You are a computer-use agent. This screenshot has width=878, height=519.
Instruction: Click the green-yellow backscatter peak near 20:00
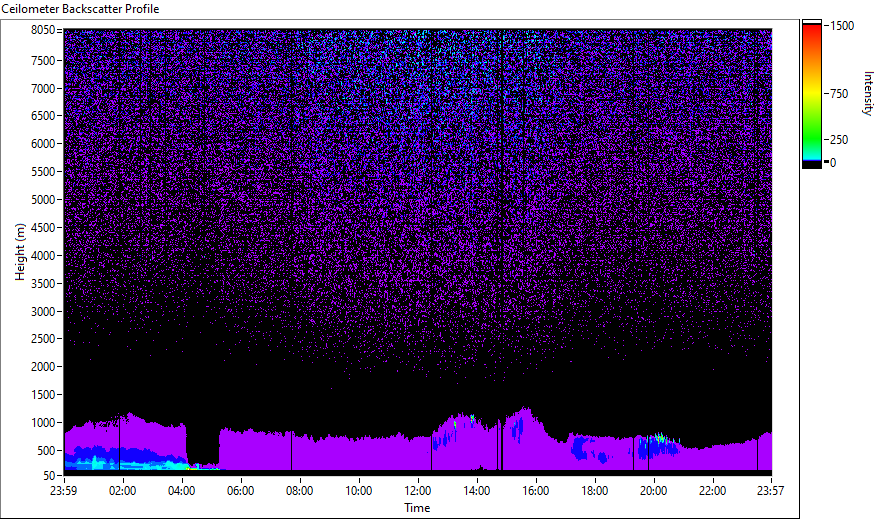click(x=660, y=437)
